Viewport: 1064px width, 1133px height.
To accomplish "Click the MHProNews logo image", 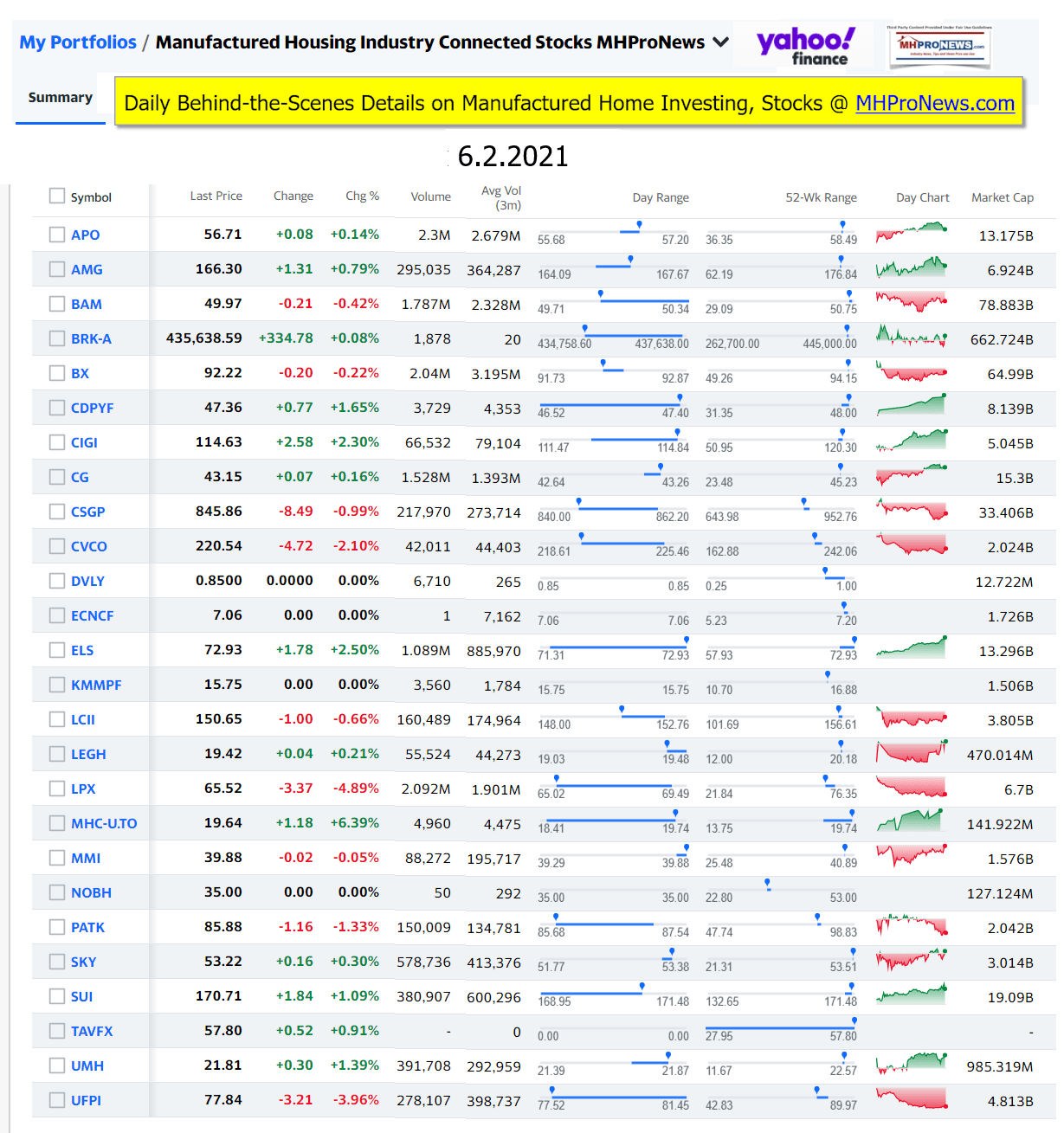I will [940, 46].
